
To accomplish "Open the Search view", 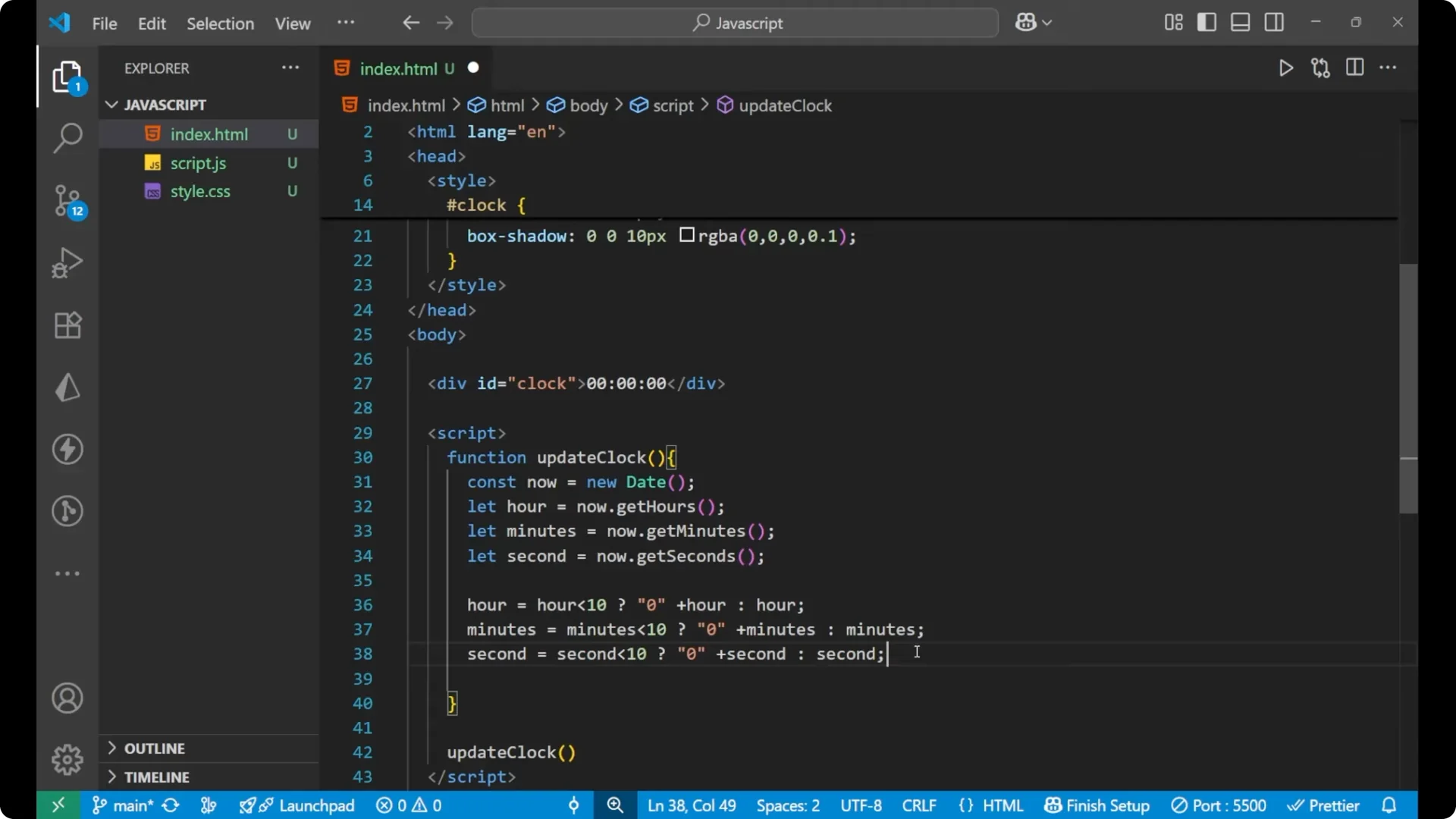I will [67, 138].
